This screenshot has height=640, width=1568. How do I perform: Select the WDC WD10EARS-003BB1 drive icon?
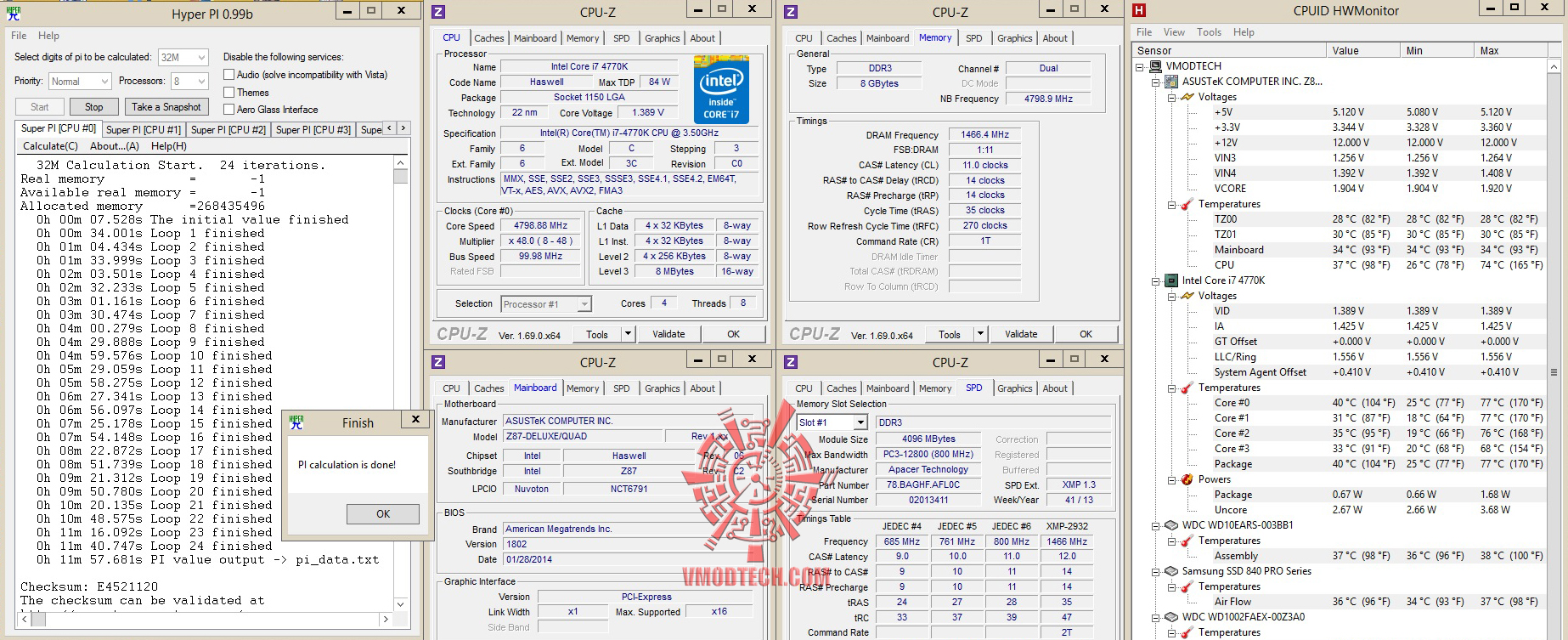[1172, 525]
